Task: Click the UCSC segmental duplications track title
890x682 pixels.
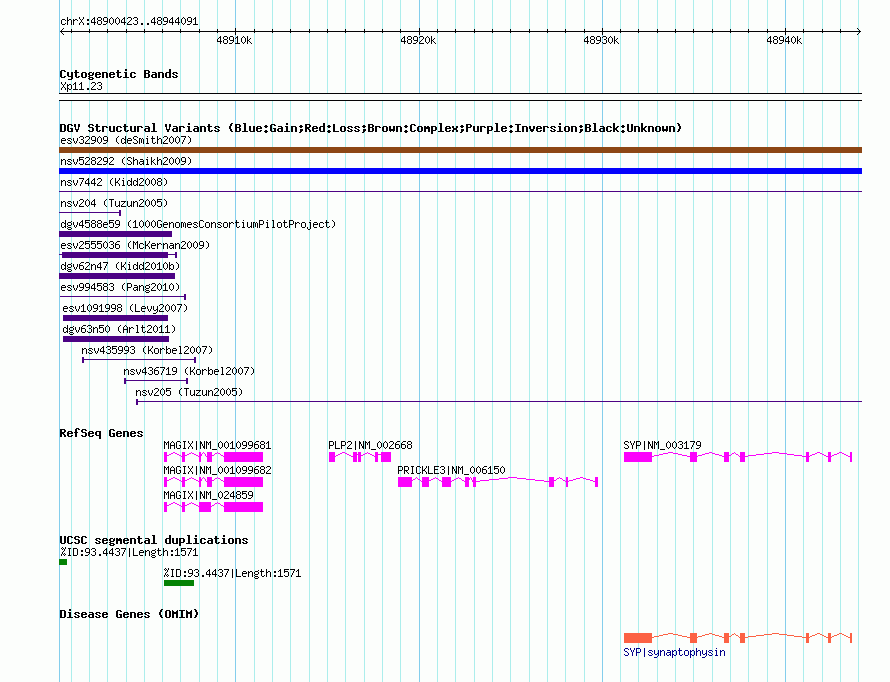Action: [154, 540]
